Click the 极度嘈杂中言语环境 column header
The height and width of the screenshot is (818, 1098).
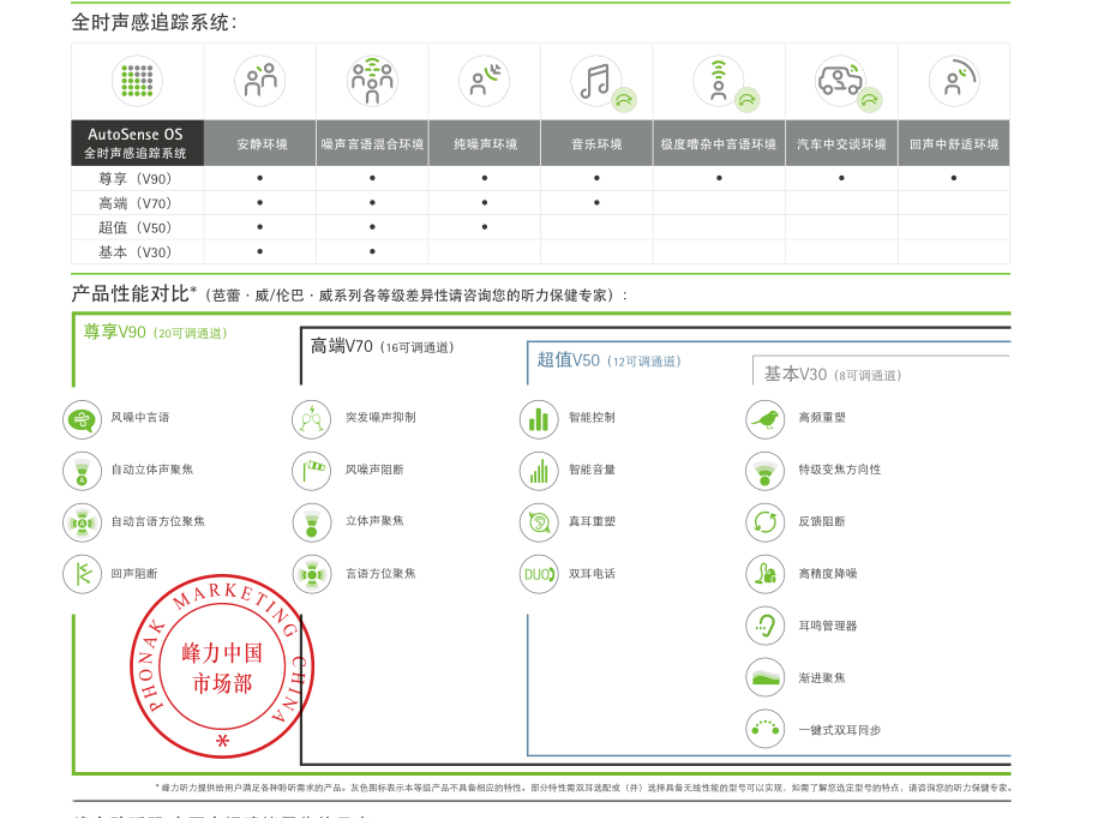pyautogui.click(x=719, y=143)
